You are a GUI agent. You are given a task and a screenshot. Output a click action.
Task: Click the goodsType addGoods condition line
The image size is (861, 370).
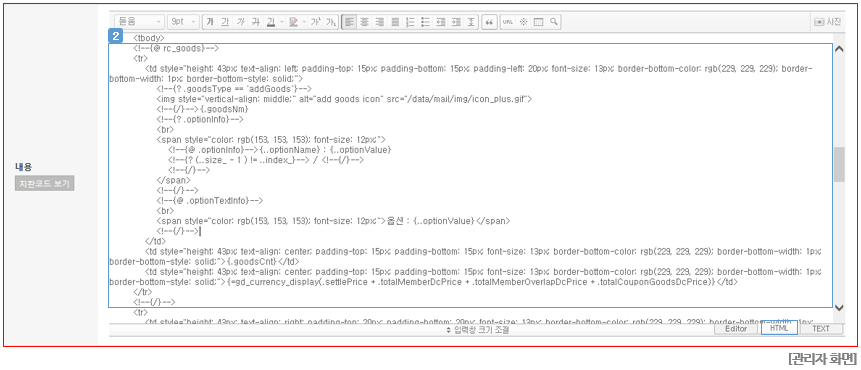point(234,88)
